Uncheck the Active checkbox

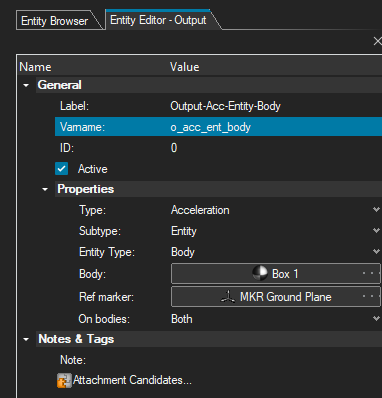61,169
